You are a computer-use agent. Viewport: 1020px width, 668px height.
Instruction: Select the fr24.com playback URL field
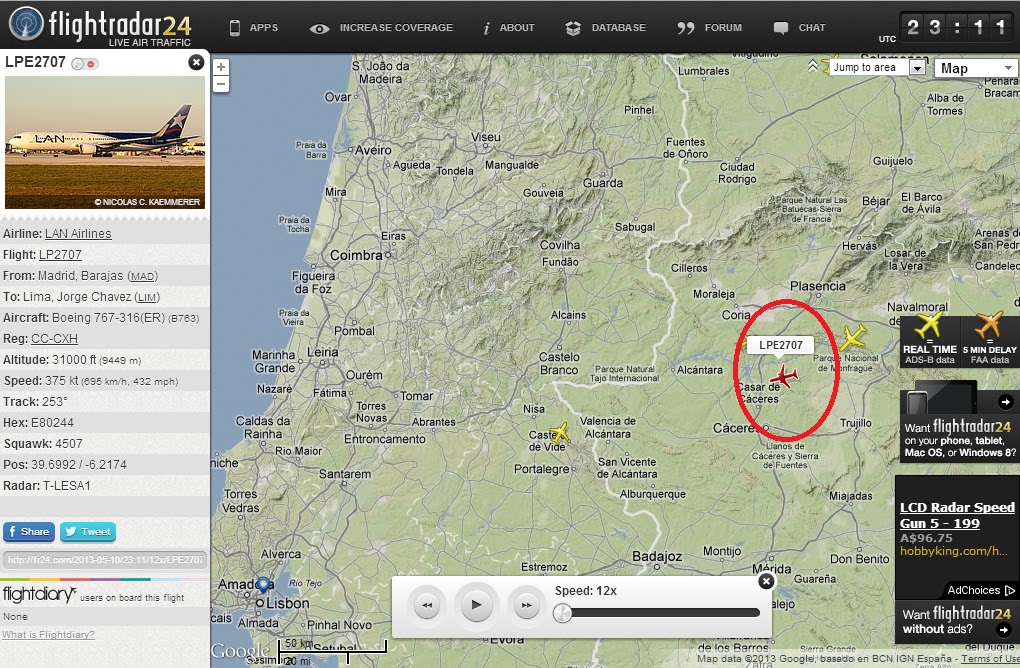(105, 559)
